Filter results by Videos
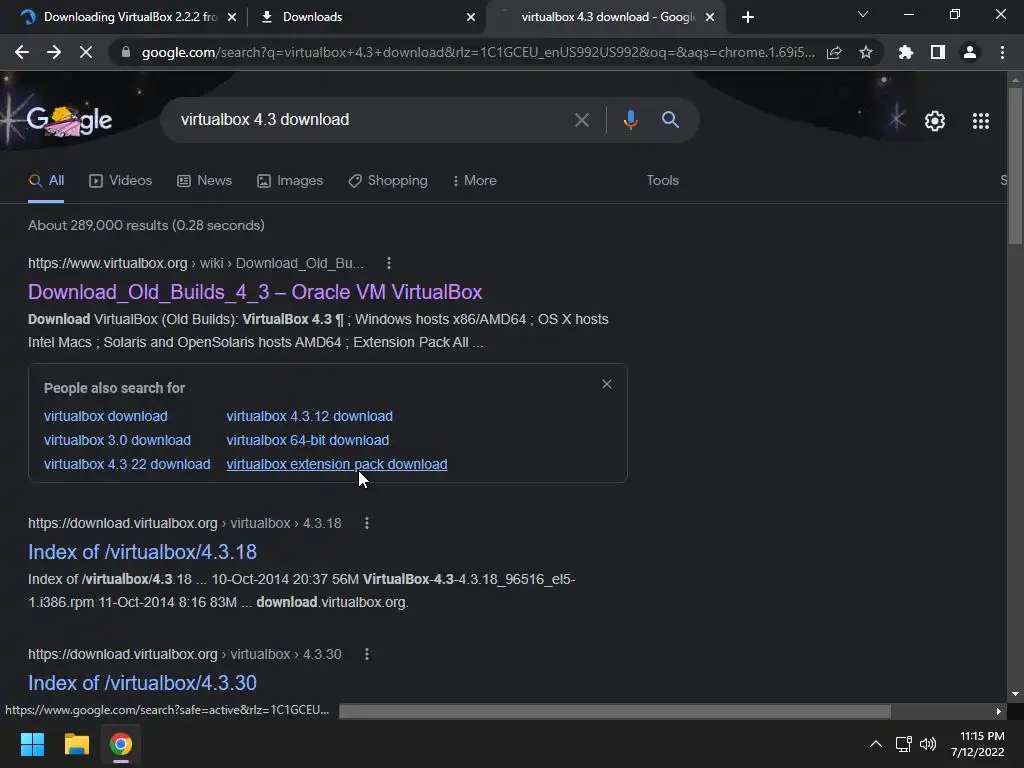The image size is (1024, 768). 120,181
